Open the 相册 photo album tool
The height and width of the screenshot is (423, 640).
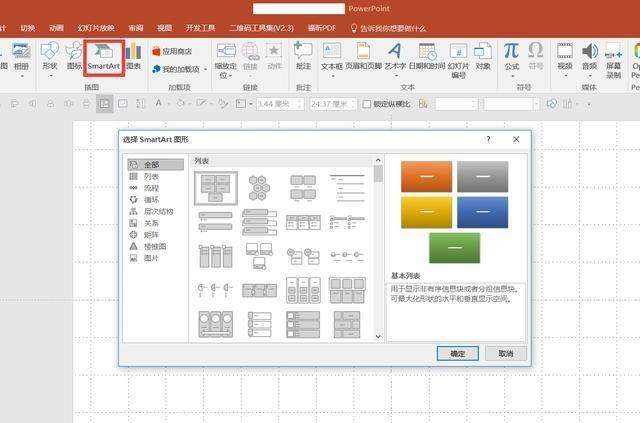[21, 57]
